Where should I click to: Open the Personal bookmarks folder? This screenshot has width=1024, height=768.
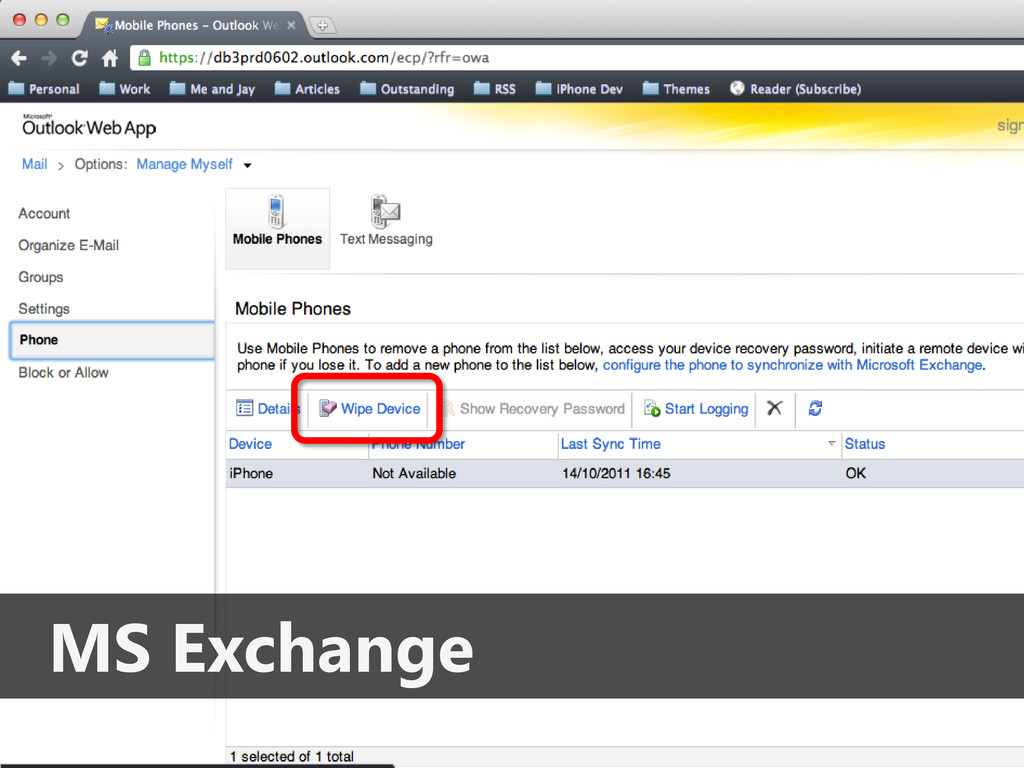44,89
